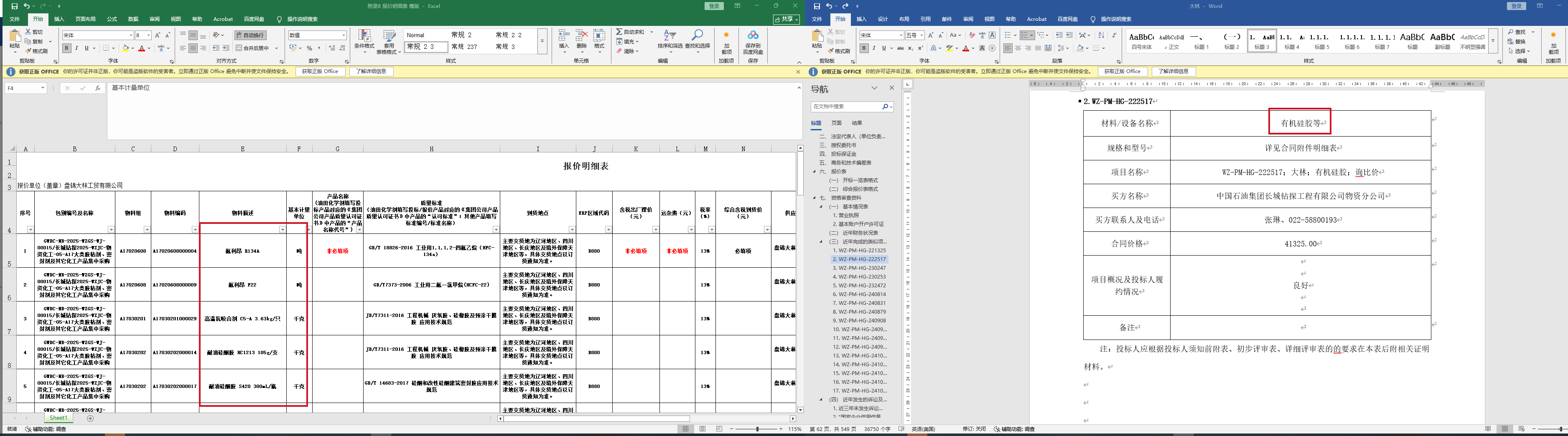Center-align cell text horizontally in Excel
1568x436 pixels.
(x=193, y=48)
